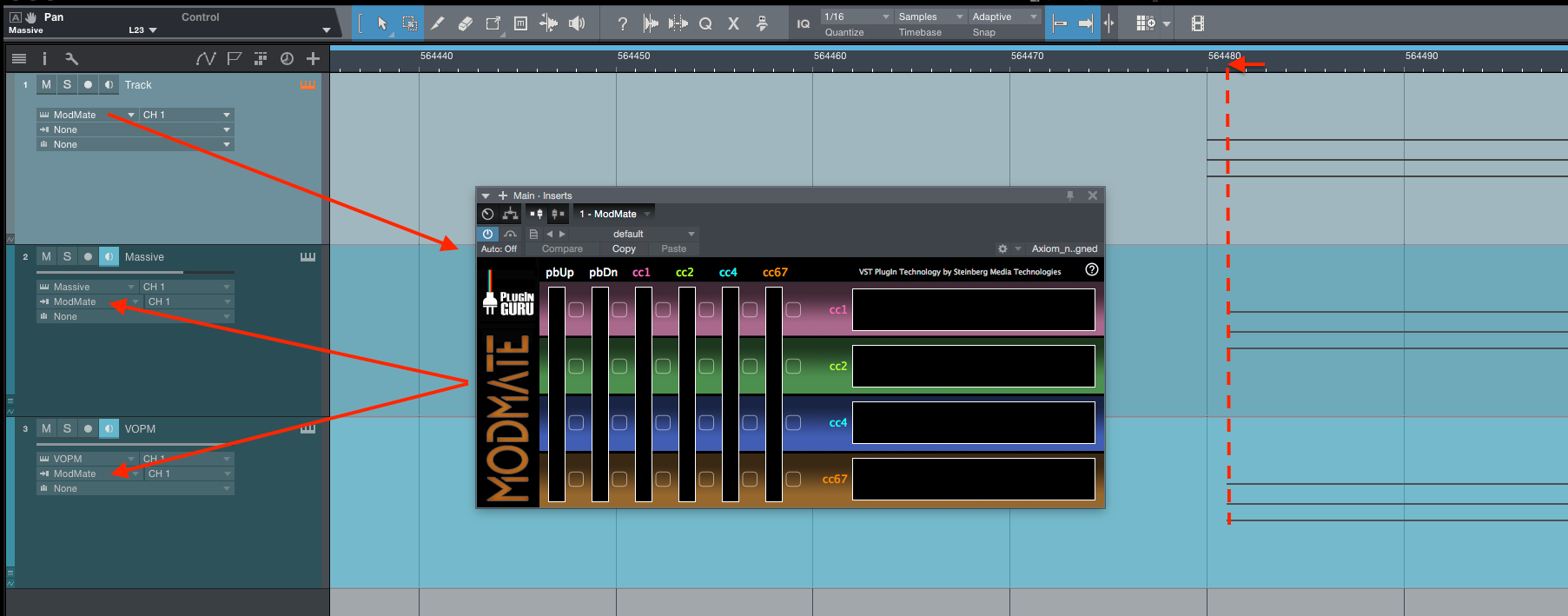
Task: Click ruler position 564460
Action: click(830, 56)
